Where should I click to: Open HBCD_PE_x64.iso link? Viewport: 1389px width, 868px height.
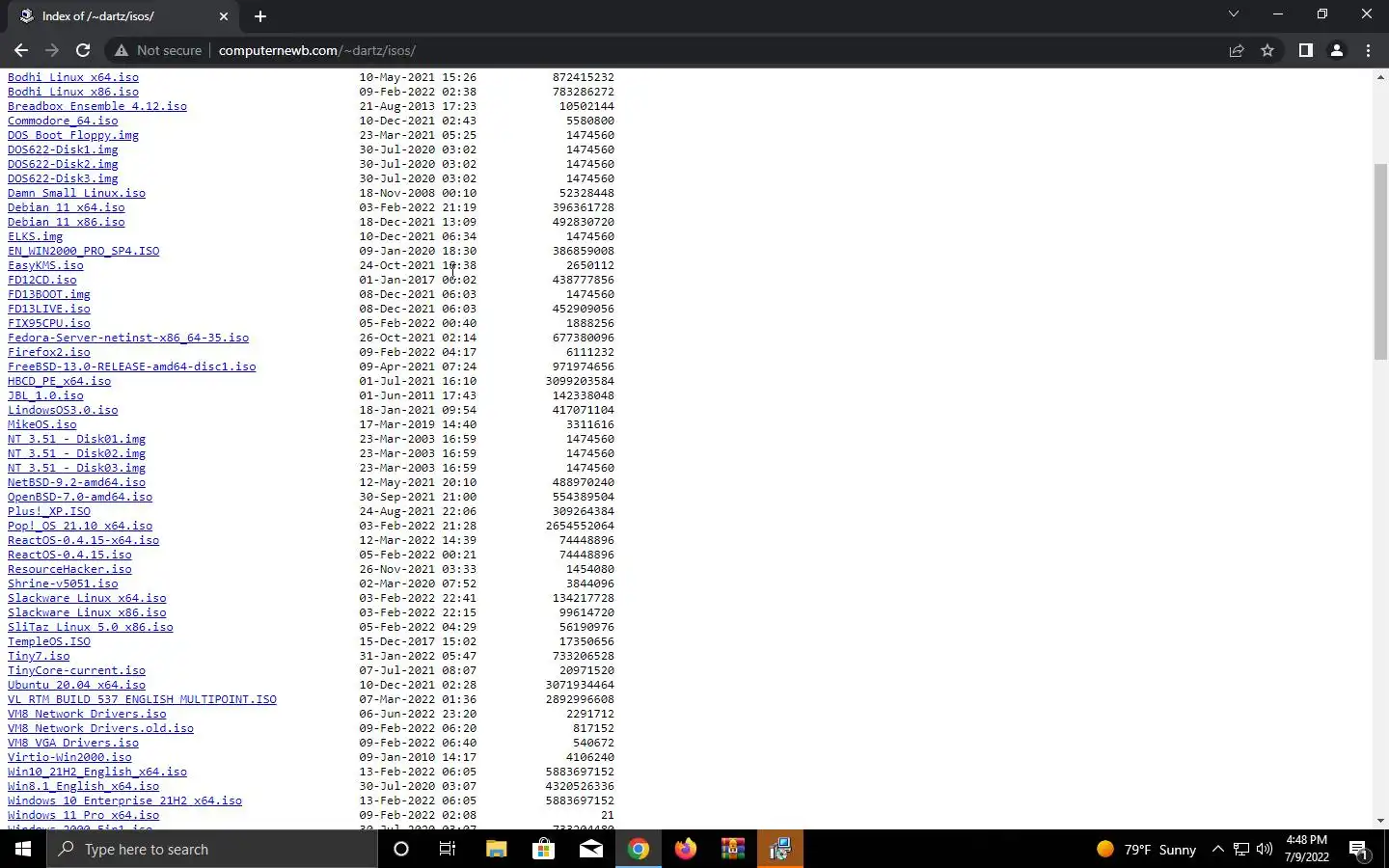pos(60,381)
